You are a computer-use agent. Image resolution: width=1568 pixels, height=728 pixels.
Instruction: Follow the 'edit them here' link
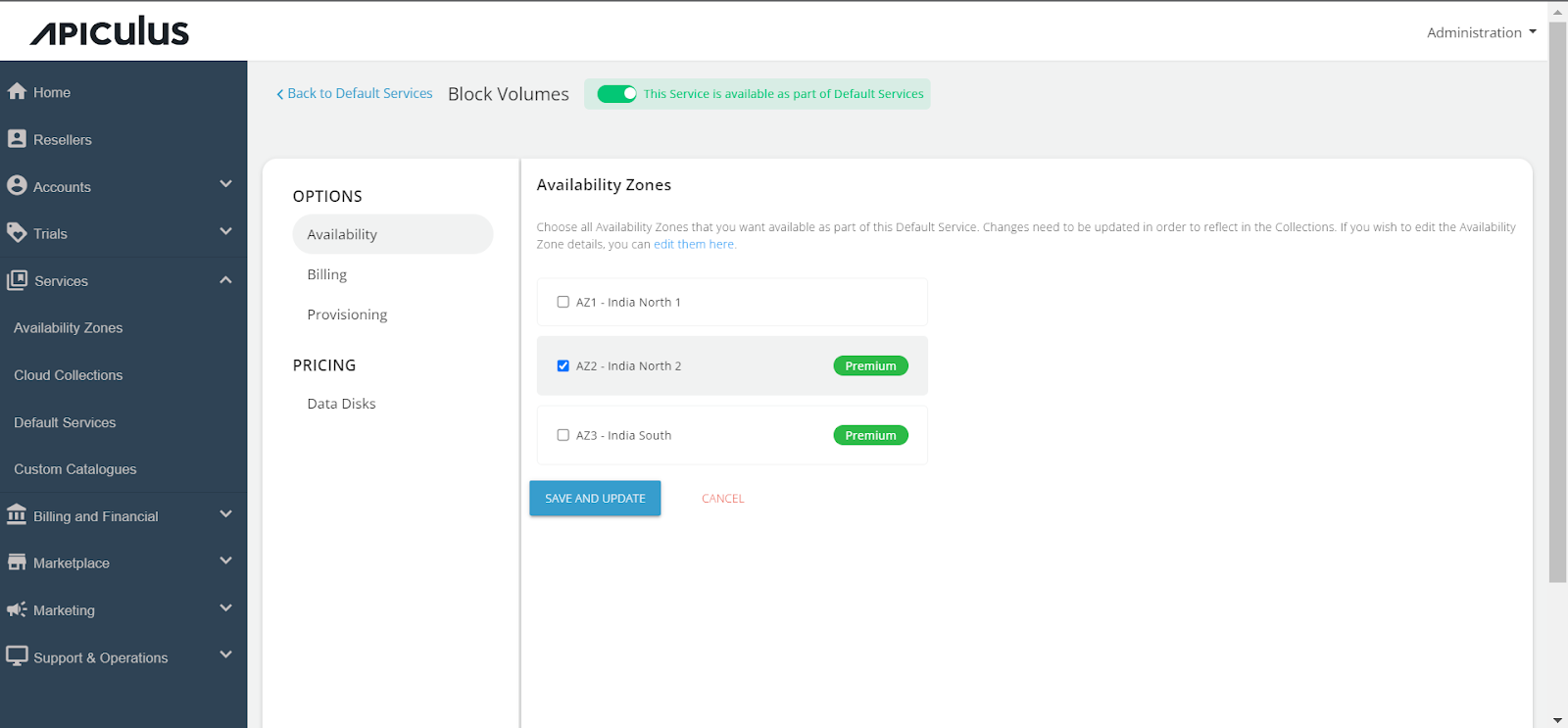[694, 245]
